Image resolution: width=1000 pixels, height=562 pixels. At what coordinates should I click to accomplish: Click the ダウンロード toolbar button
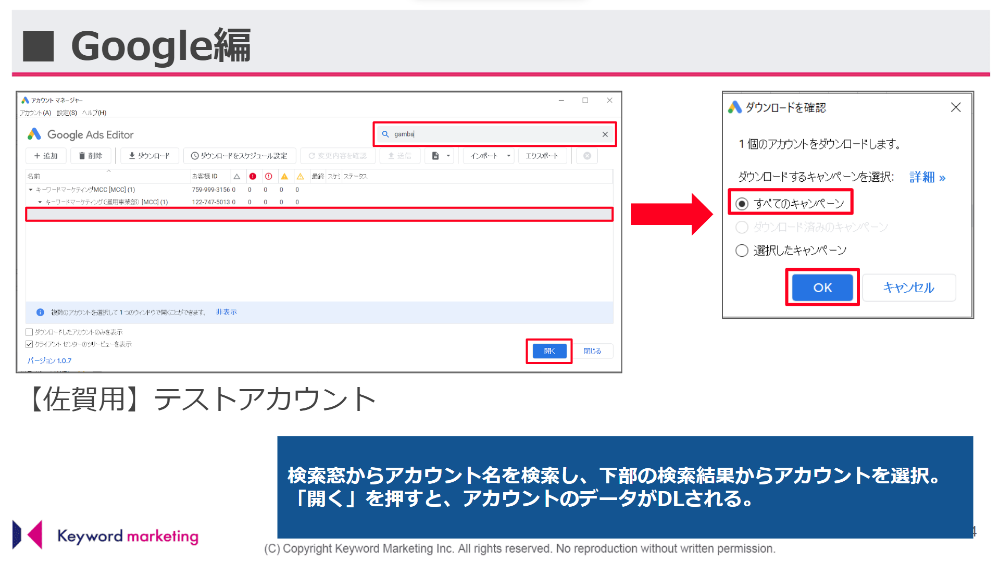[149, 156]
